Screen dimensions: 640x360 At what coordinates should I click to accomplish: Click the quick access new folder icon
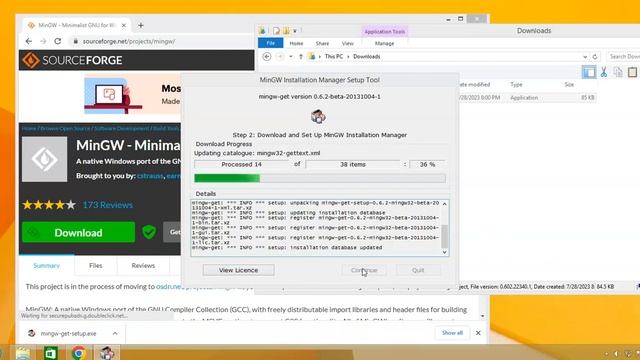click(x=286, y=31)
